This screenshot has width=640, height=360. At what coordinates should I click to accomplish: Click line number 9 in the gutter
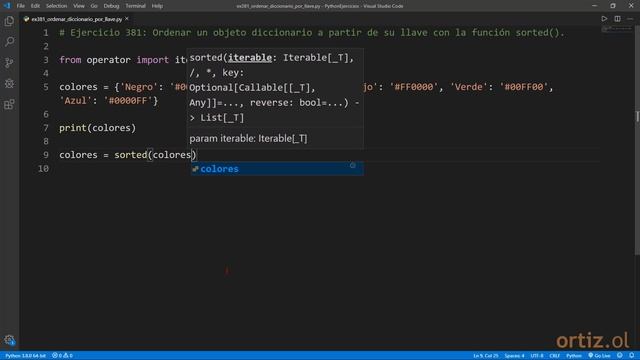(46, 155)
